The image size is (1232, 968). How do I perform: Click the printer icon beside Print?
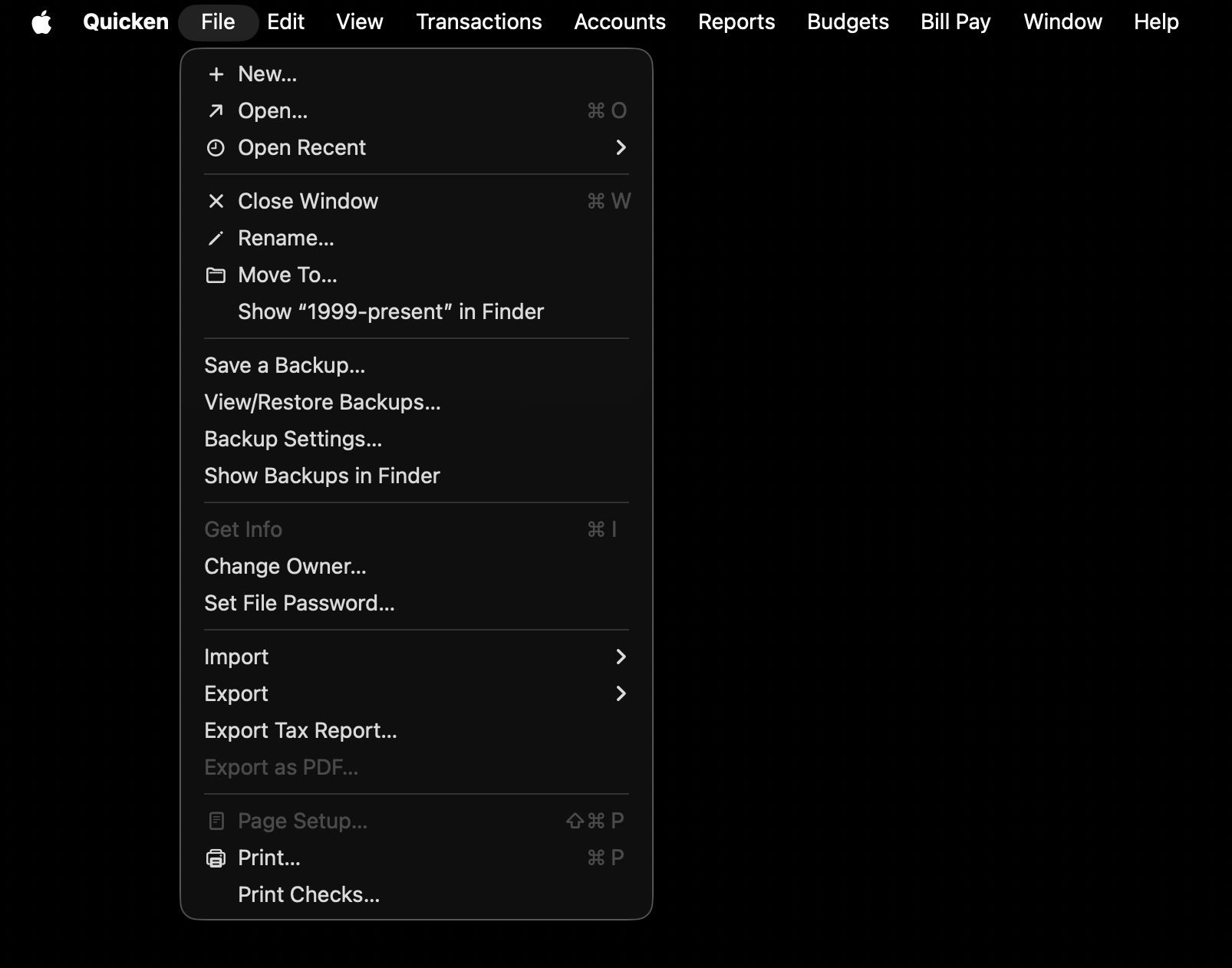[216, 858]
